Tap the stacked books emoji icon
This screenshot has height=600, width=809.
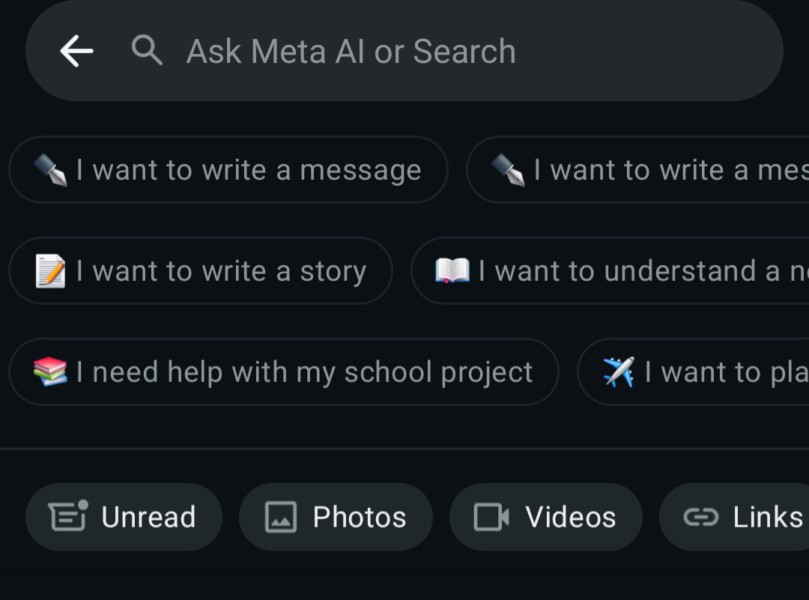[x=50, y=372]
